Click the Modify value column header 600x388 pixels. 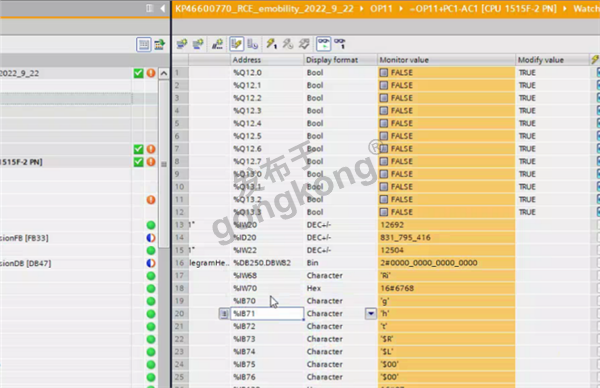pyautogui.click(x=553, y=60)
